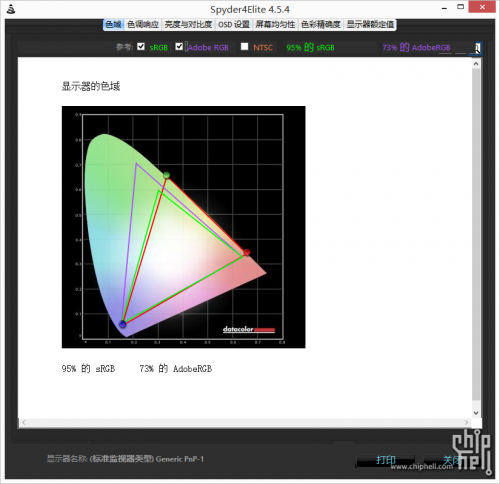Click the vertical scrollbar down arrow
The width and height of the screenshot is (500, 484).
[476, 413]
